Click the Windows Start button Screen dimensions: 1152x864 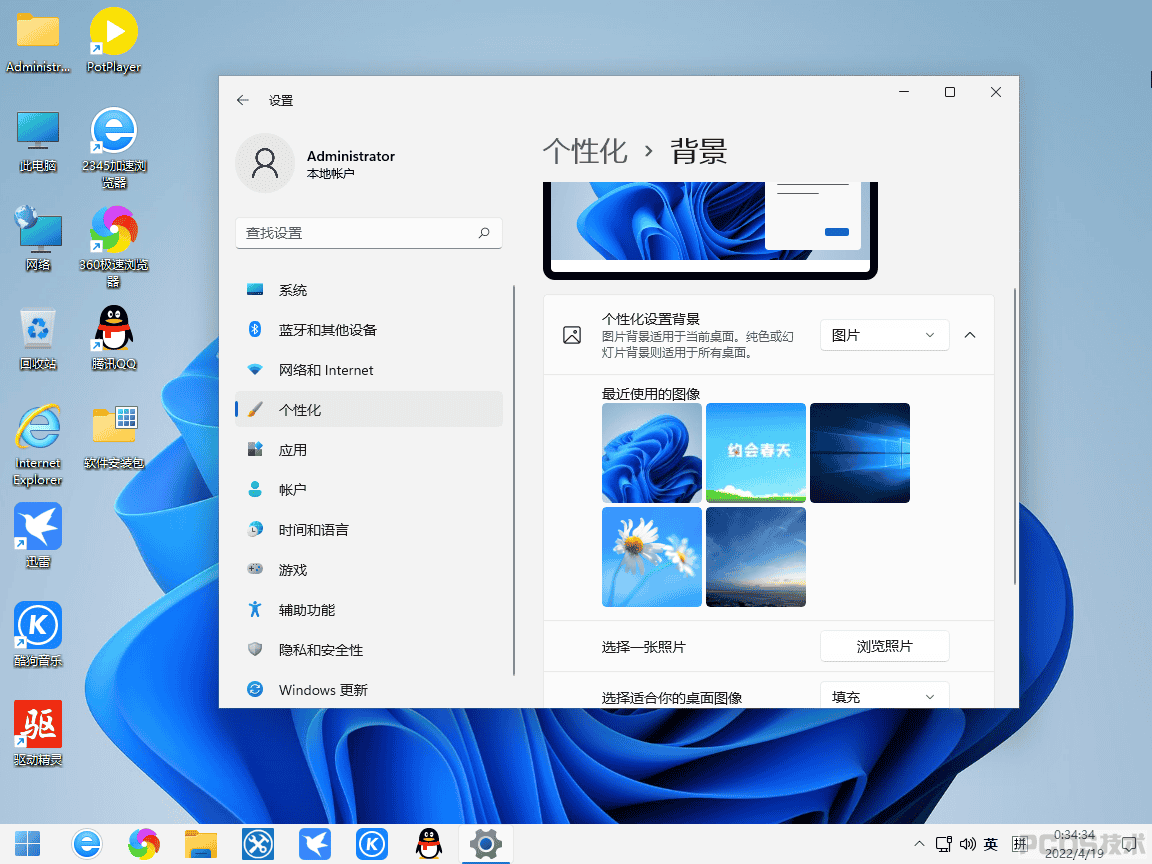pyautogui.click(x=28, y=843)
